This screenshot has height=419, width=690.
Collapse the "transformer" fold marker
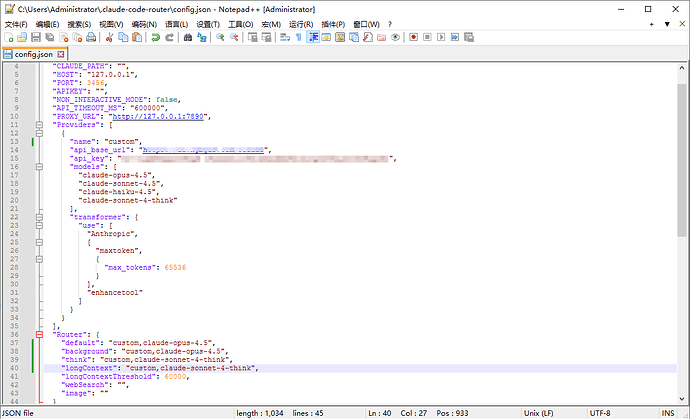tap(39, 217)
